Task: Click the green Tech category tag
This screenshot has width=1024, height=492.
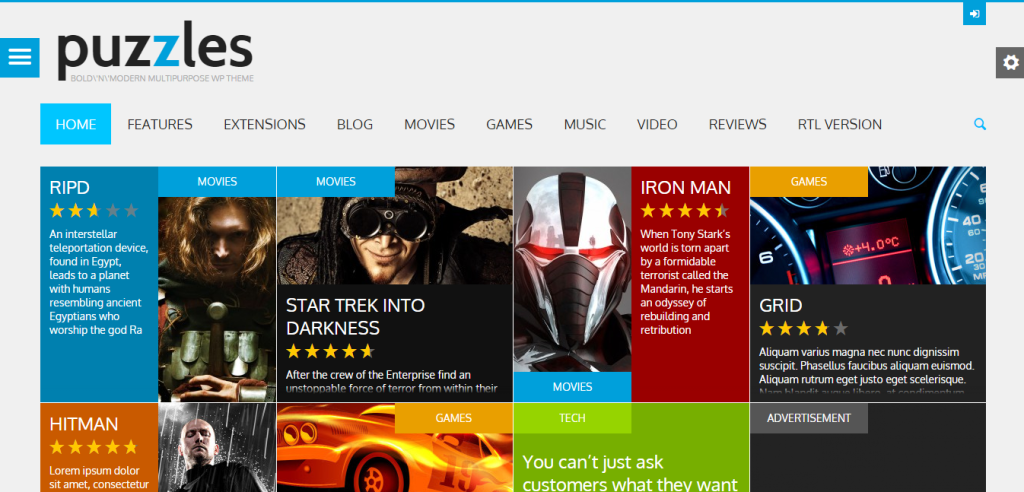Action: click(x=572, y=418)
